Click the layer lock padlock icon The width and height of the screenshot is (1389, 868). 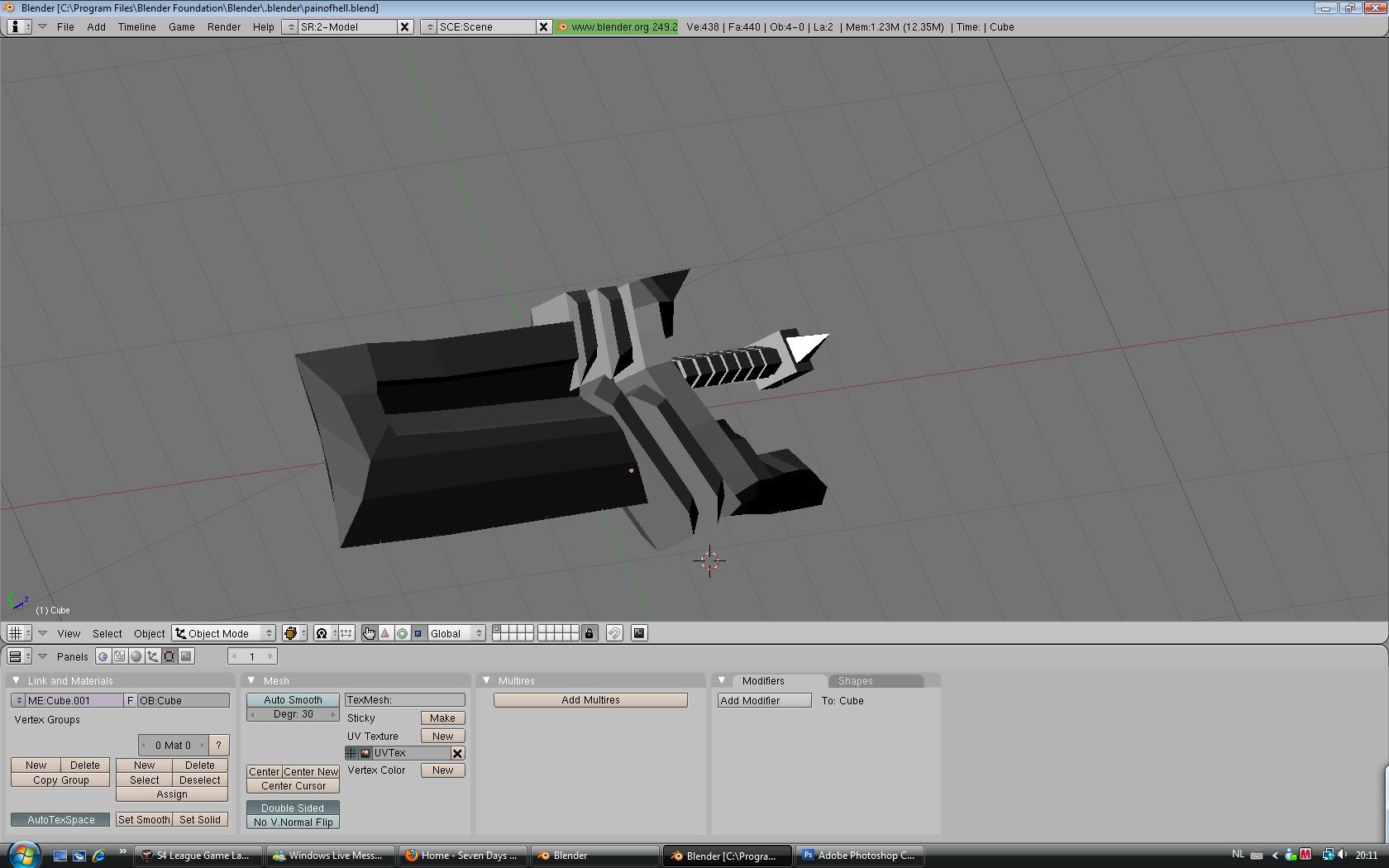pyautogui.click(x=589, y=633)
